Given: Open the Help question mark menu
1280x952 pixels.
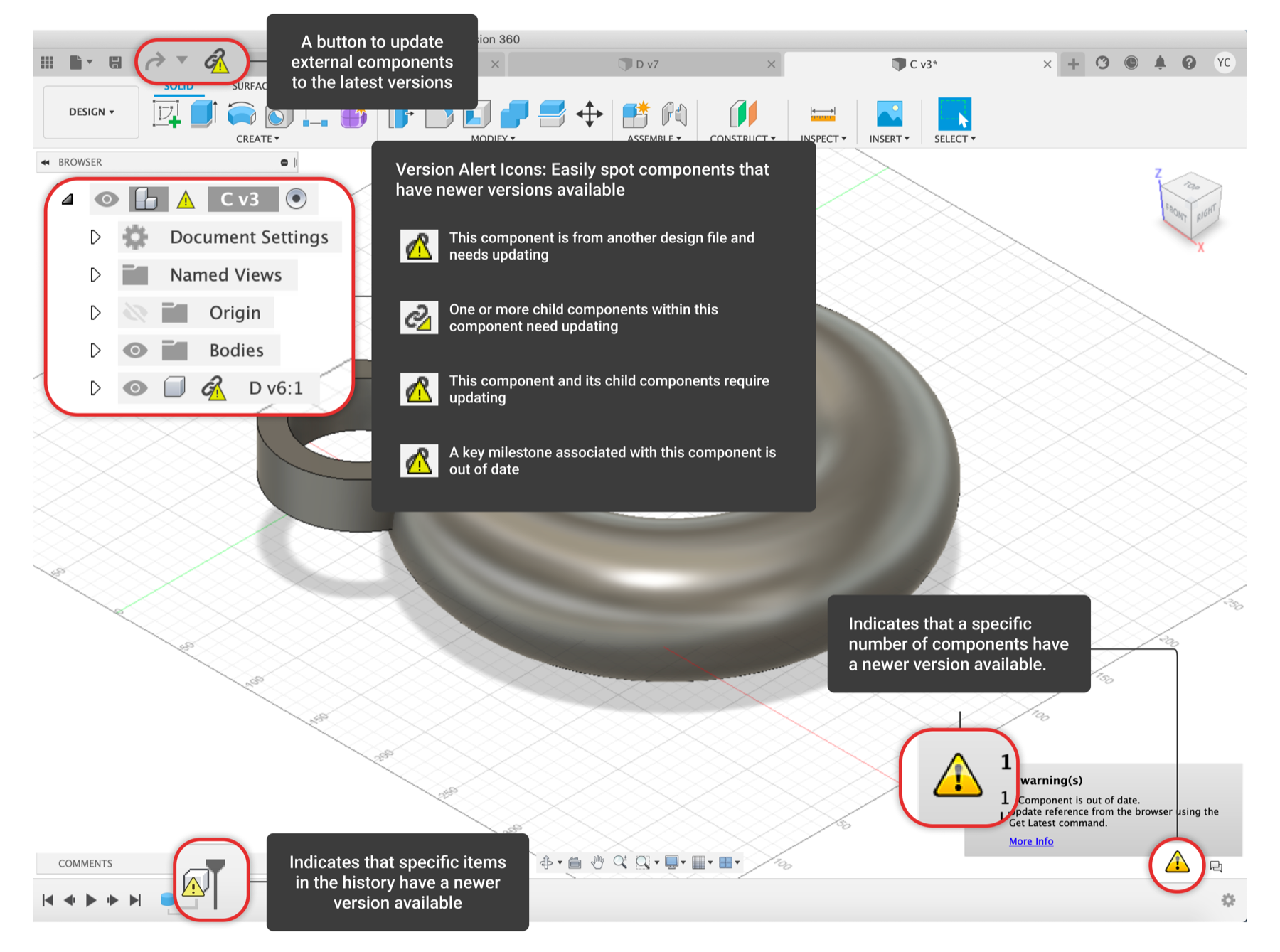Looking at the screenshot, I should coord(1189,63).
